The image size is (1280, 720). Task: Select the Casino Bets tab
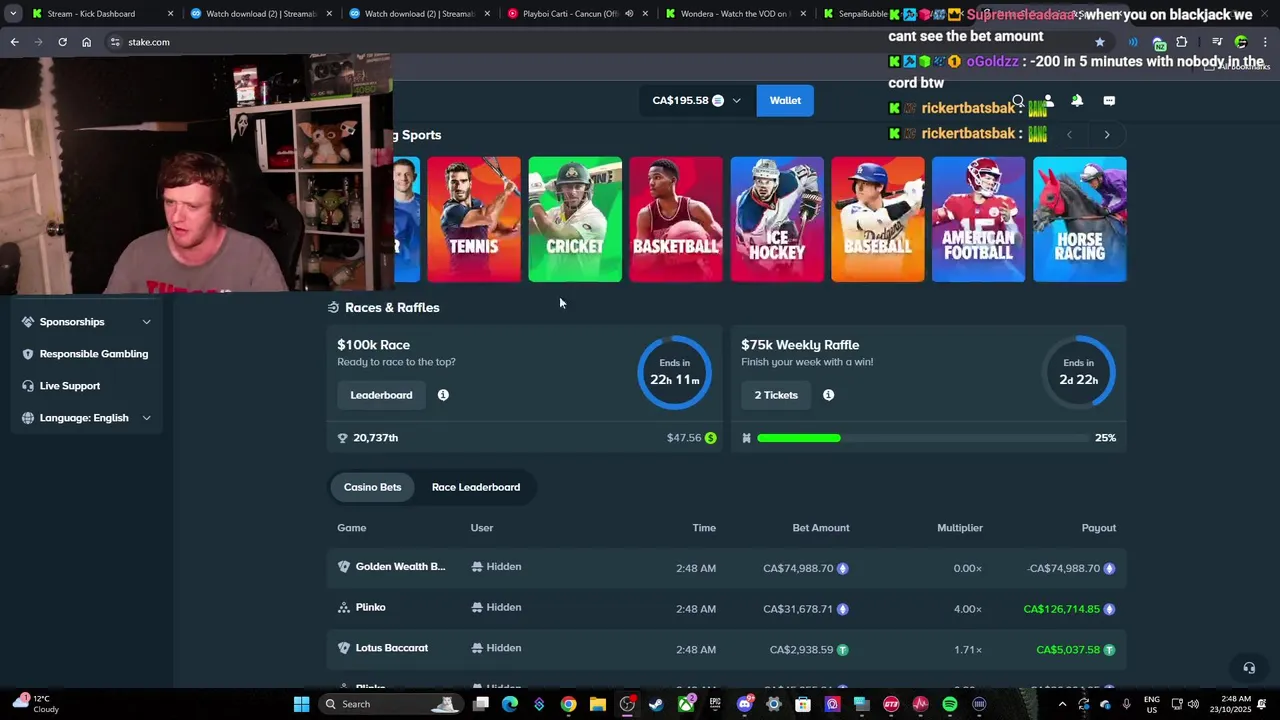tap(372, 487)
